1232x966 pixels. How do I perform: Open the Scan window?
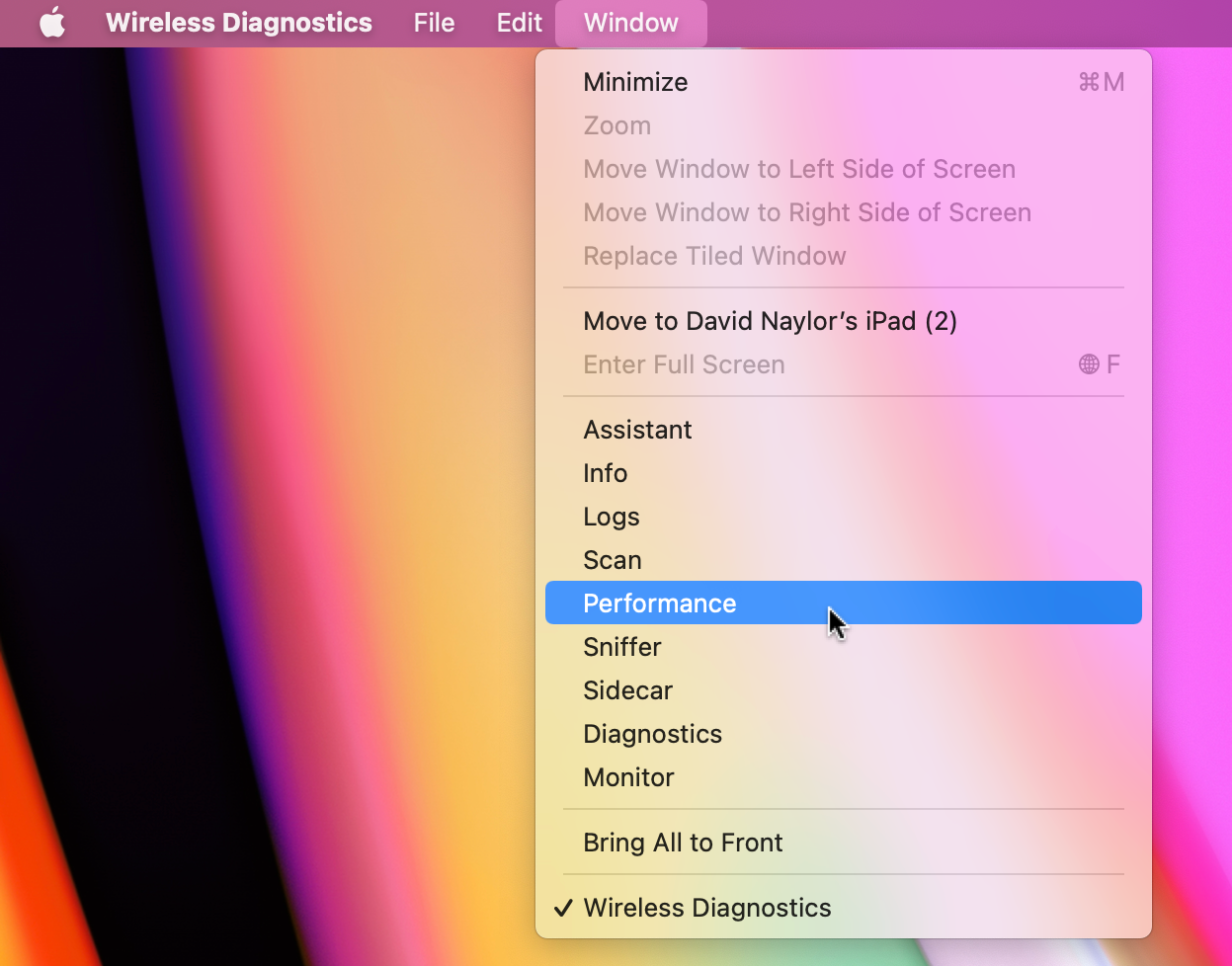coord(844,560)
